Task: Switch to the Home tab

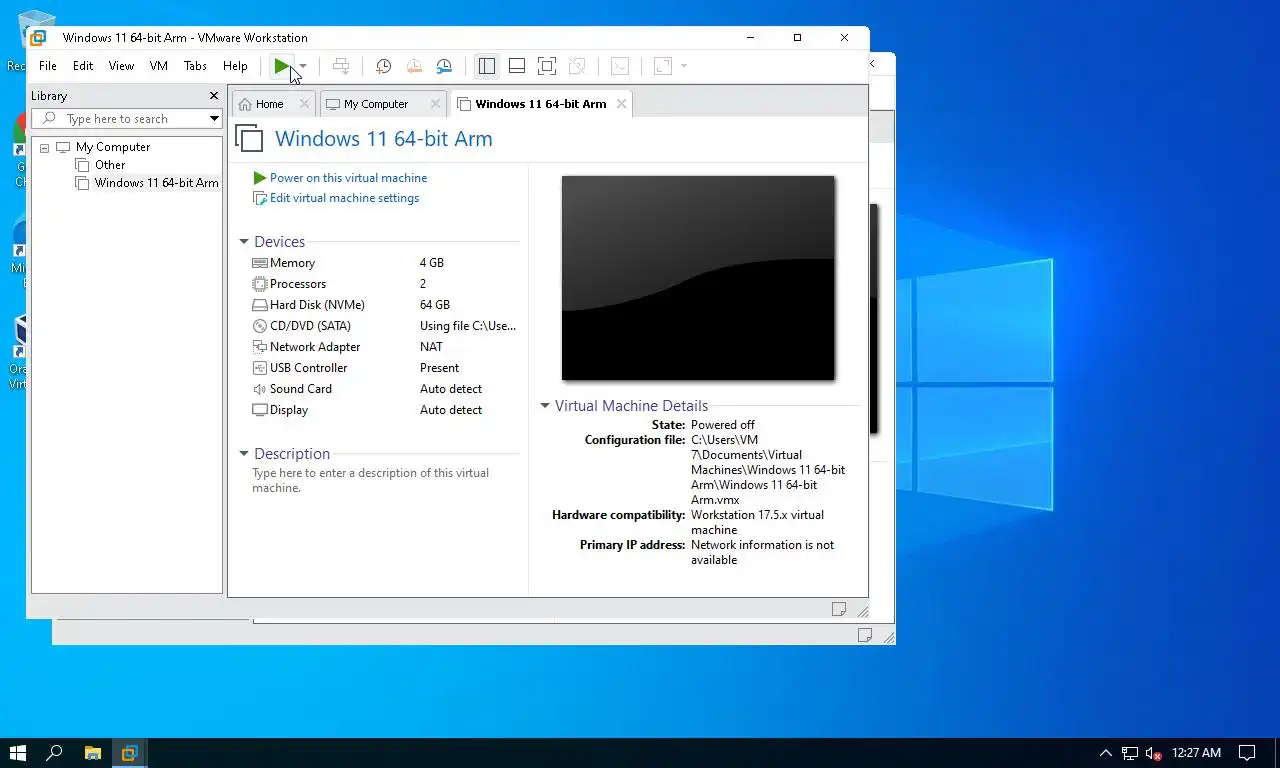Action: coord(269,104)
